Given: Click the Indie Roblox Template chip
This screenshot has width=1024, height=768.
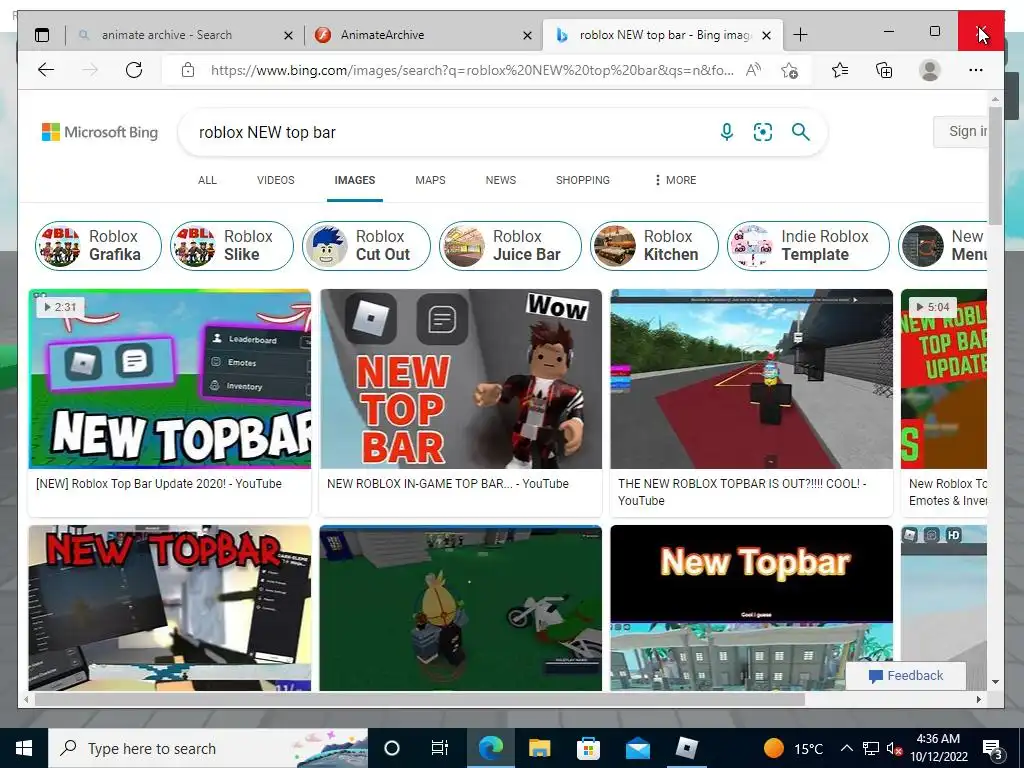Looking at the screenshot, I should (x=808, y=246).
